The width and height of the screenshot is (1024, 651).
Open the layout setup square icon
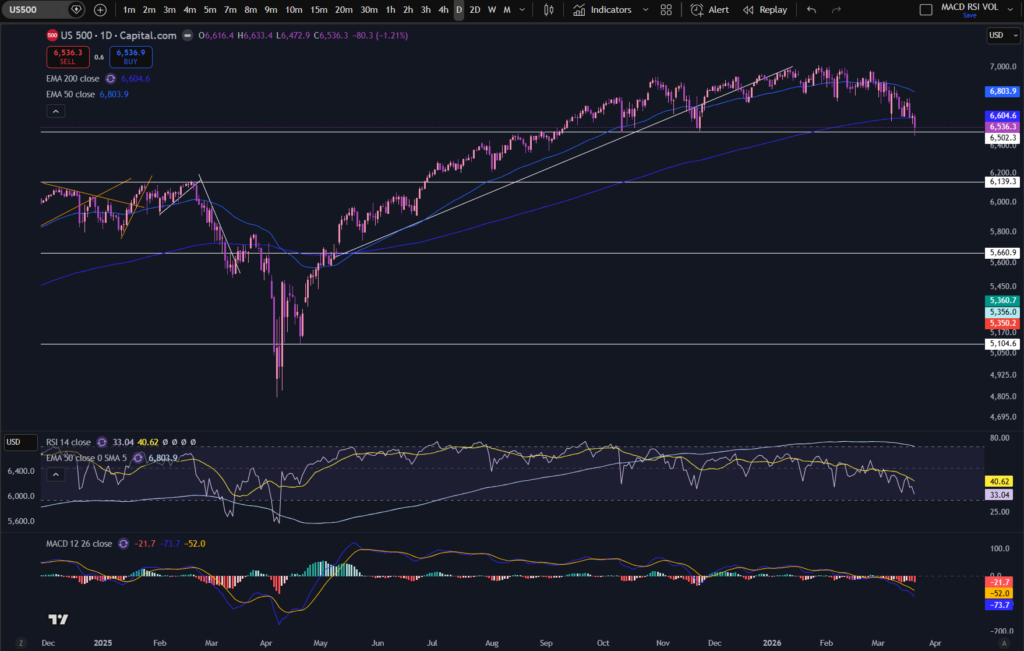[925, 10]
